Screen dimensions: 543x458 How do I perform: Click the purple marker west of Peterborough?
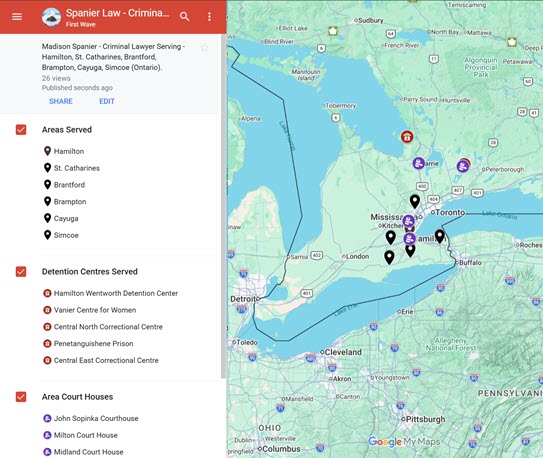coord(462,167)
